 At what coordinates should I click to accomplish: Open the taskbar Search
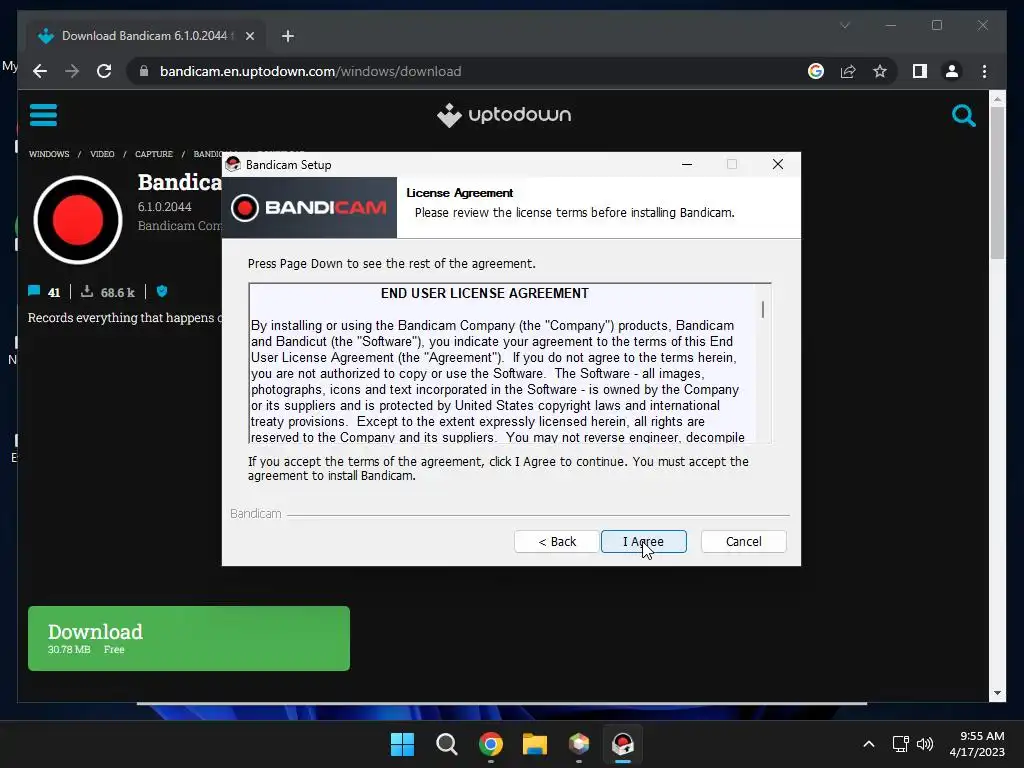[x=447, y=744]
